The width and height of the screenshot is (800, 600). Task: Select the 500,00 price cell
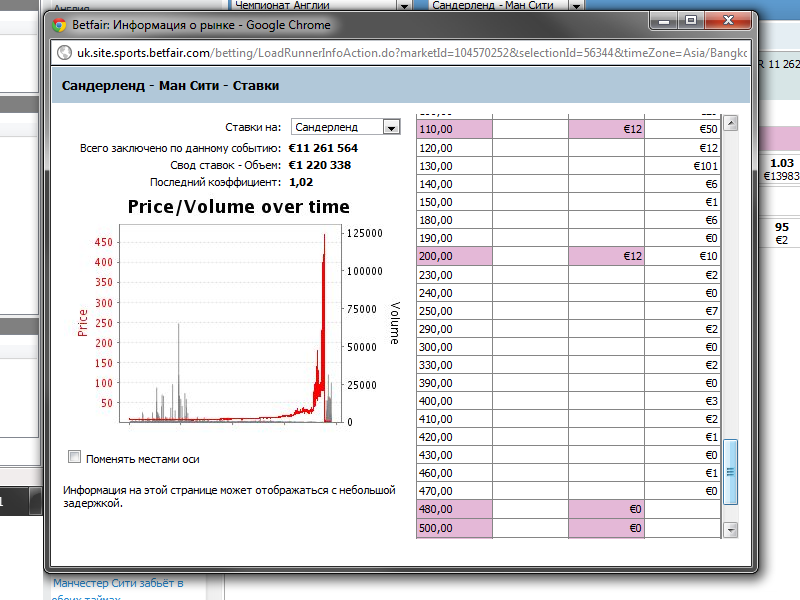pyautogui.click(x=454, y=528)
